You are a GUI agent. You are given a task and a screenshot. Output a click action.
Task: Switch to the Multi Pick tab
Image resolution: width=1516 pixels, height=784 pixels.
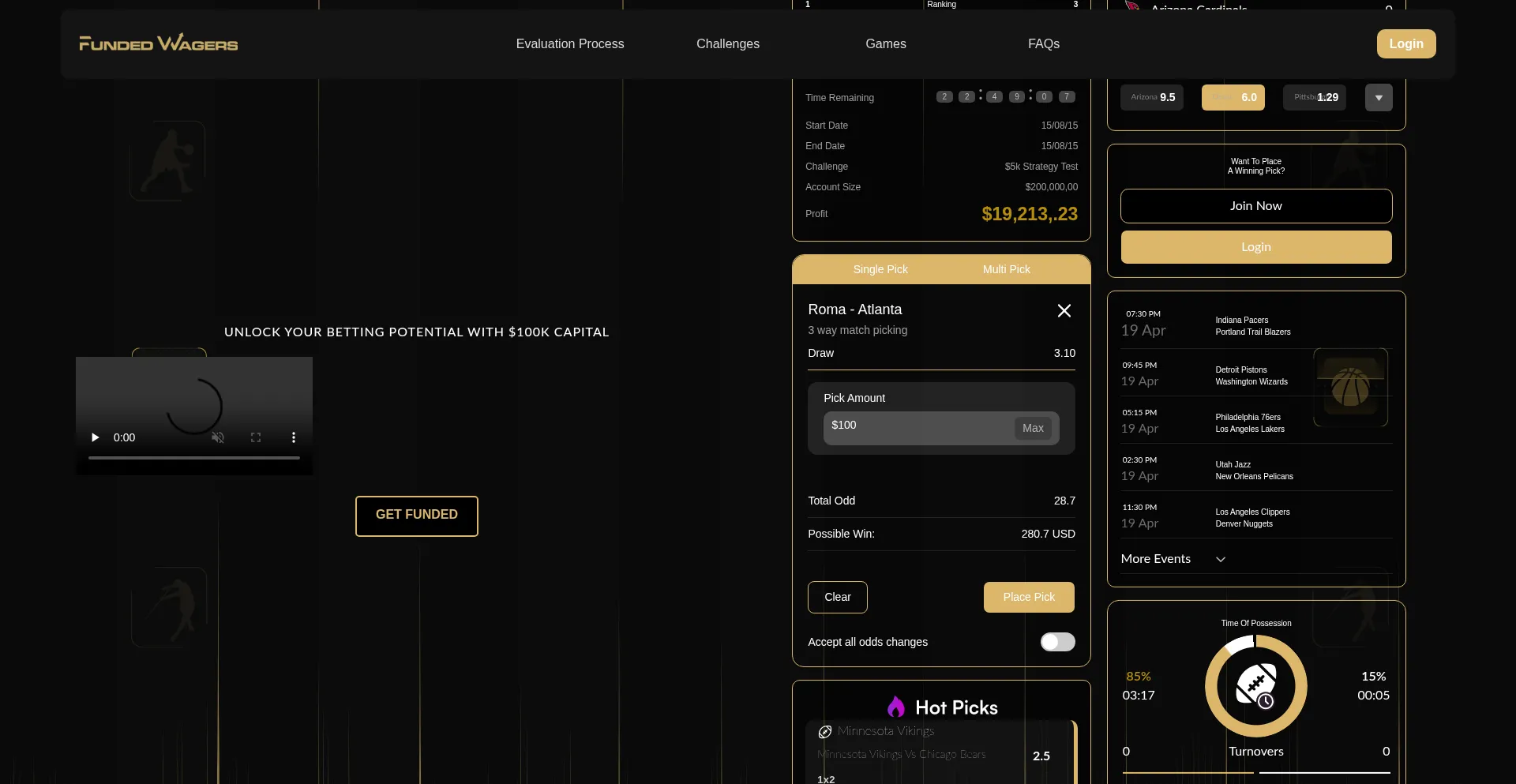click(x=1007, y=269)
